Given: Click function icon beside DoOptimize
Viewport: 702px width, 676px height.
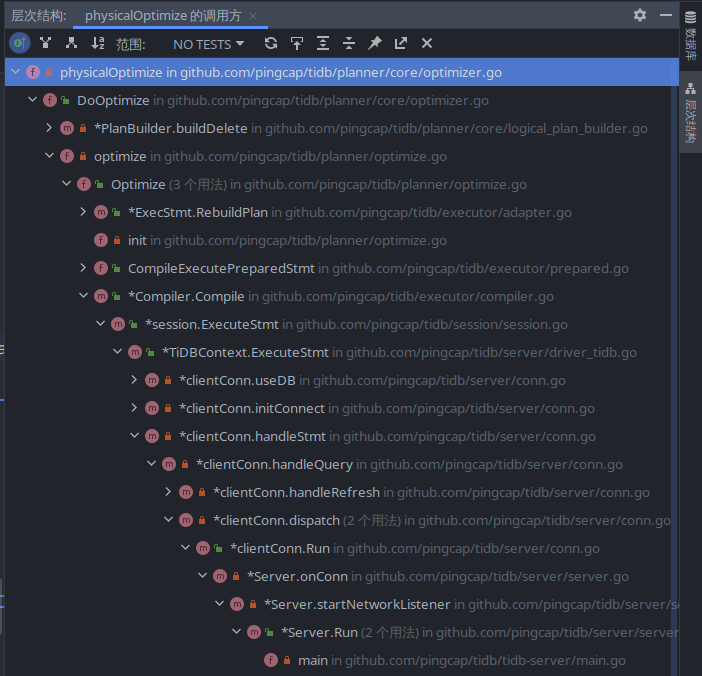Looking at the screenshot, I should click(x=50, y=100).
